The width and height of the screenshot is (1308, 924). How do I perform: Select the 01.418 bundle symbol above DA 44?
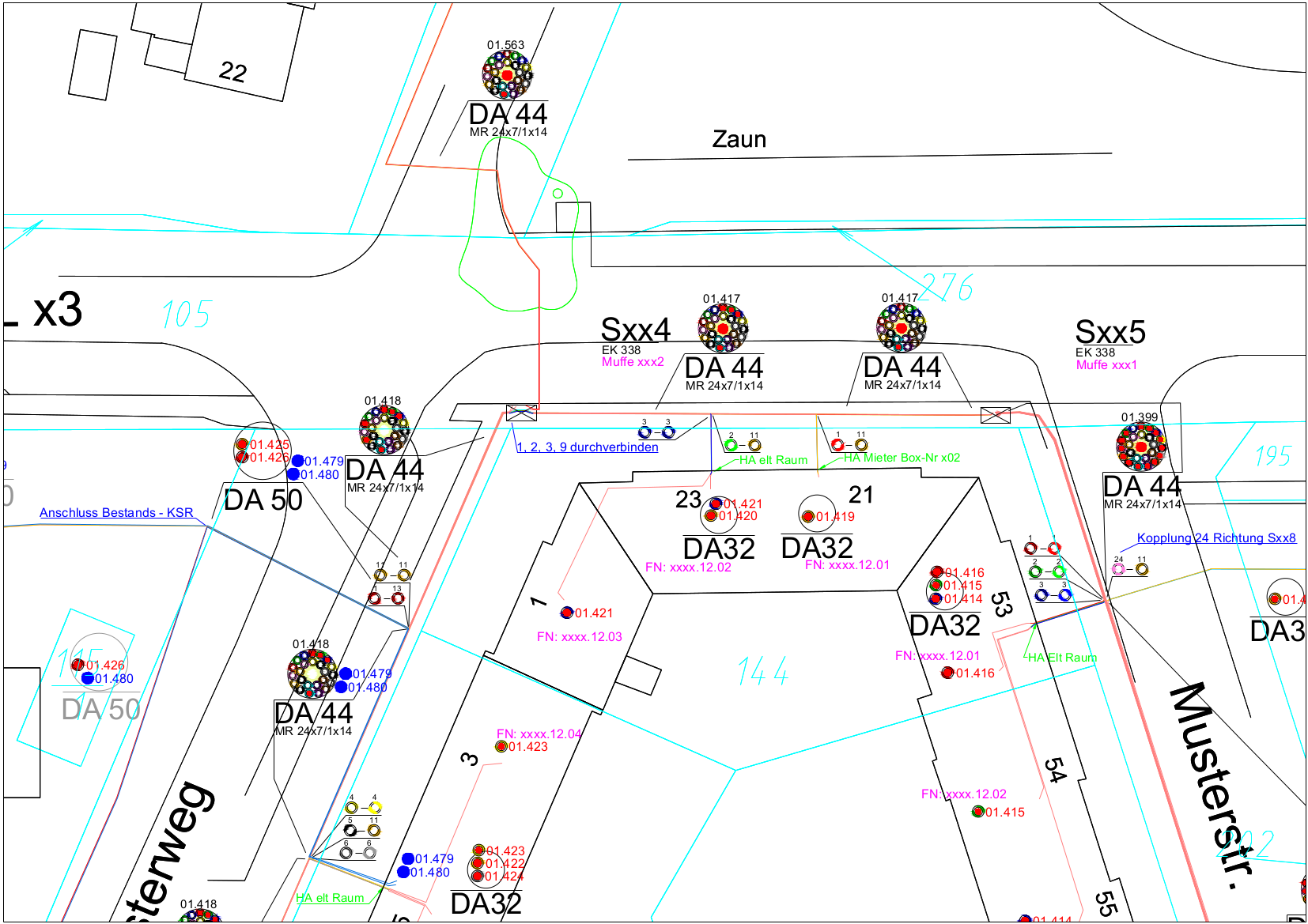[x=384, y=430]
